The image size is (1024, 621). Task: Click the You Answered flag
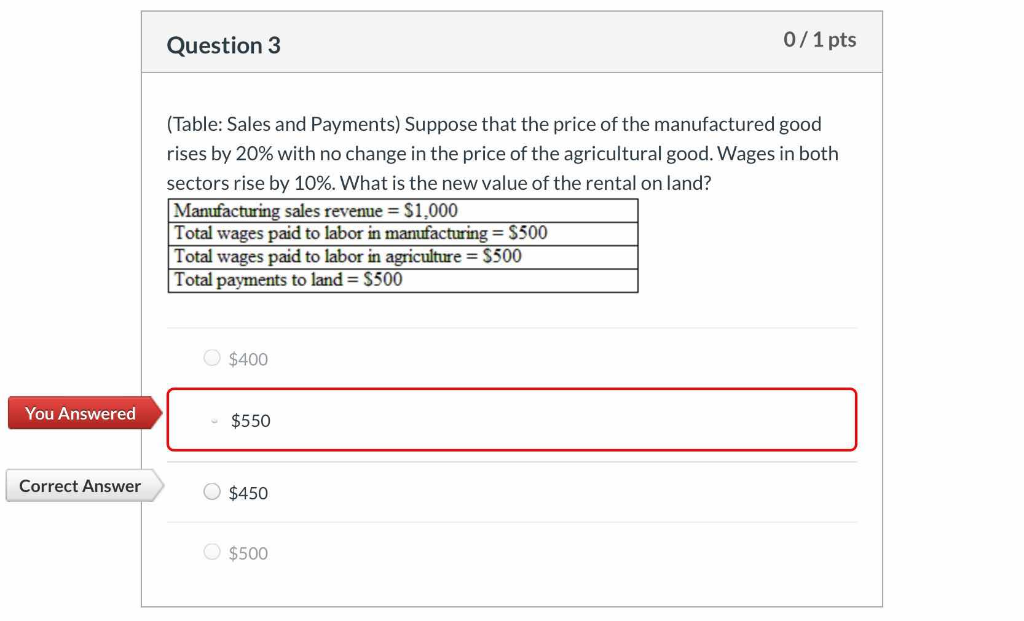(x=80, y=413)
